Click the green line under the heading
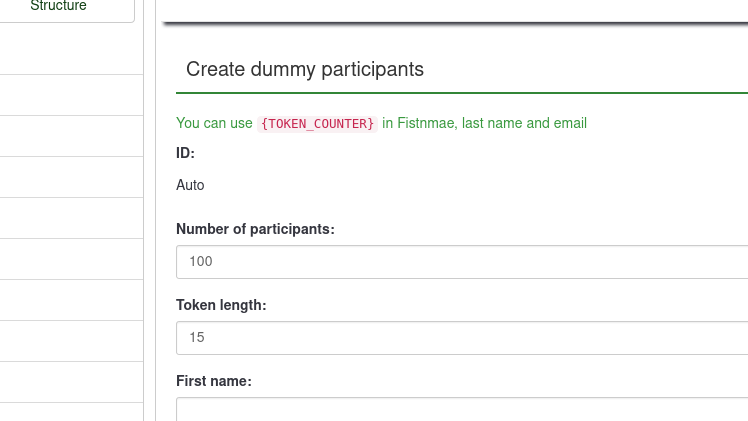 [x=461, y=93]
